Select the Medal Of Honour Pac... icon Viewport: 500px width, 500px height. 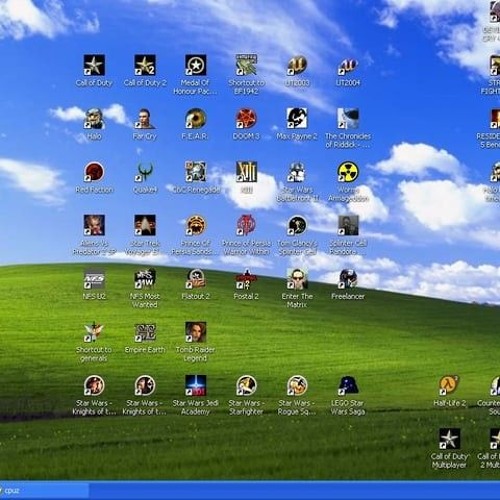[196, 65]
